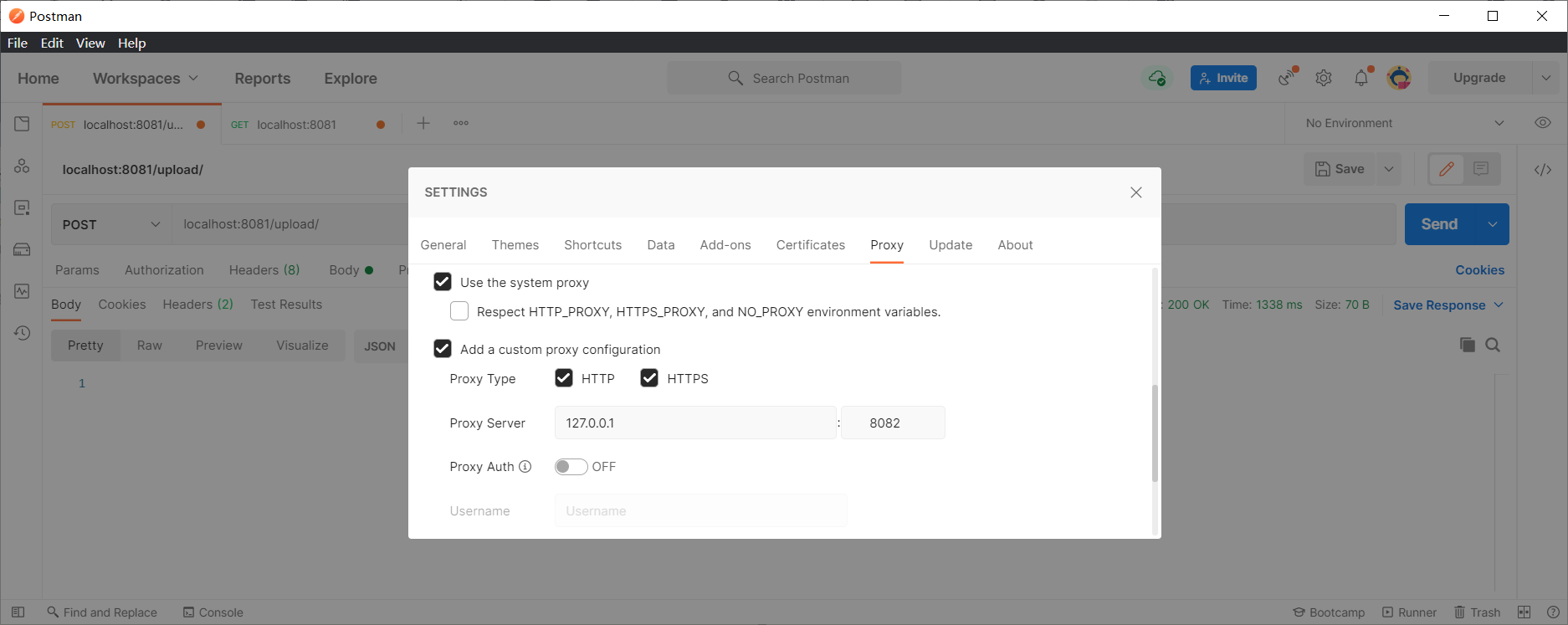1568x625 pixels.
Task: Open the Environments sidebar icon
Action: pyautogui.click(x=22, y=207)
